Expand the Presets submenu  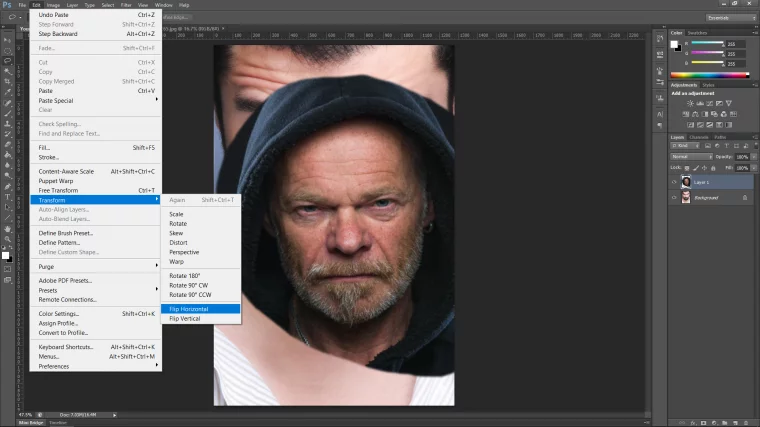(x=96, y=290)
